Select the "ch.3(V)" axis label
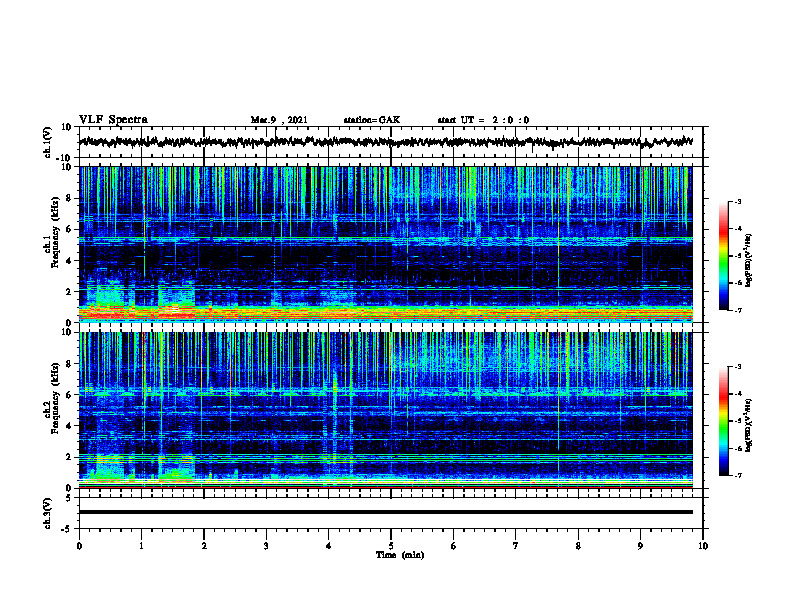 48,514
